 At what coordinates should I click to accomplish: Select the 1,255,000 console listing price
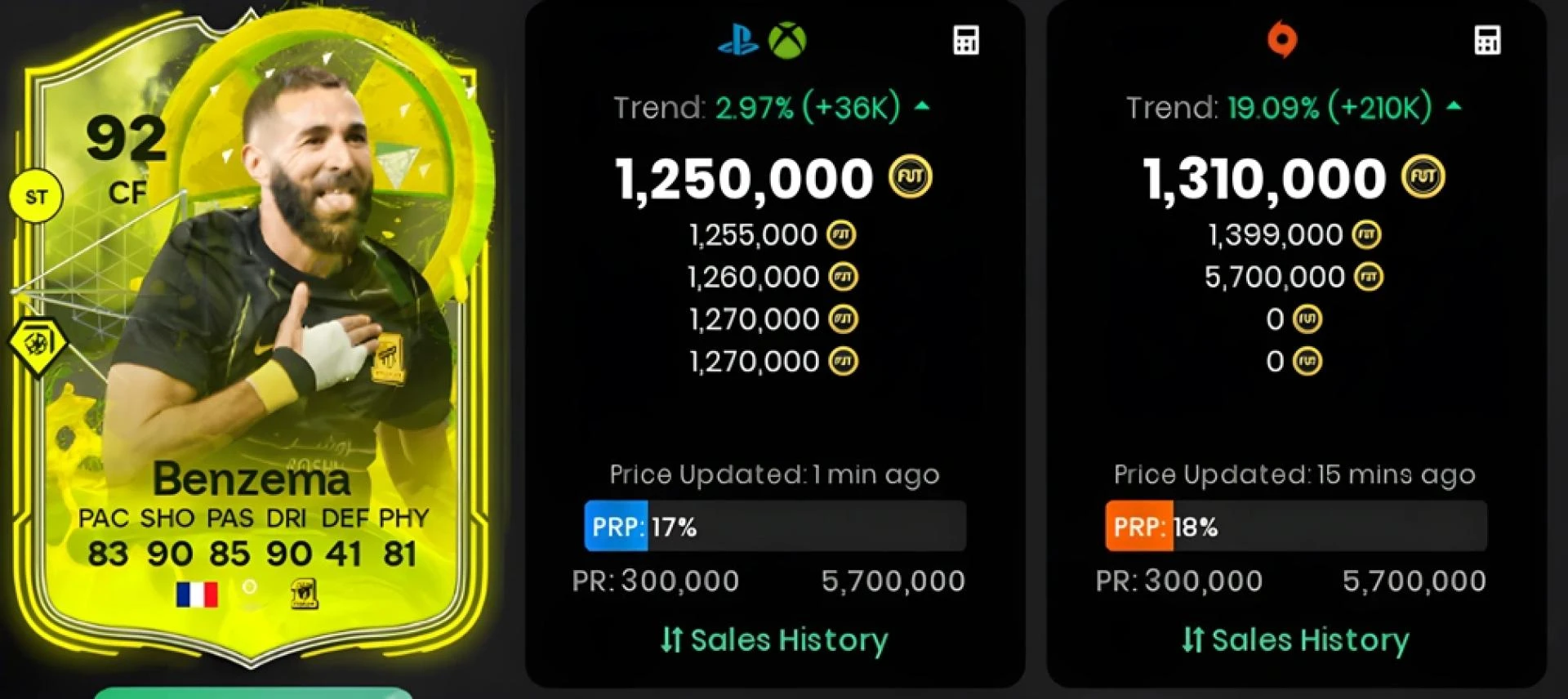point(753,235)
